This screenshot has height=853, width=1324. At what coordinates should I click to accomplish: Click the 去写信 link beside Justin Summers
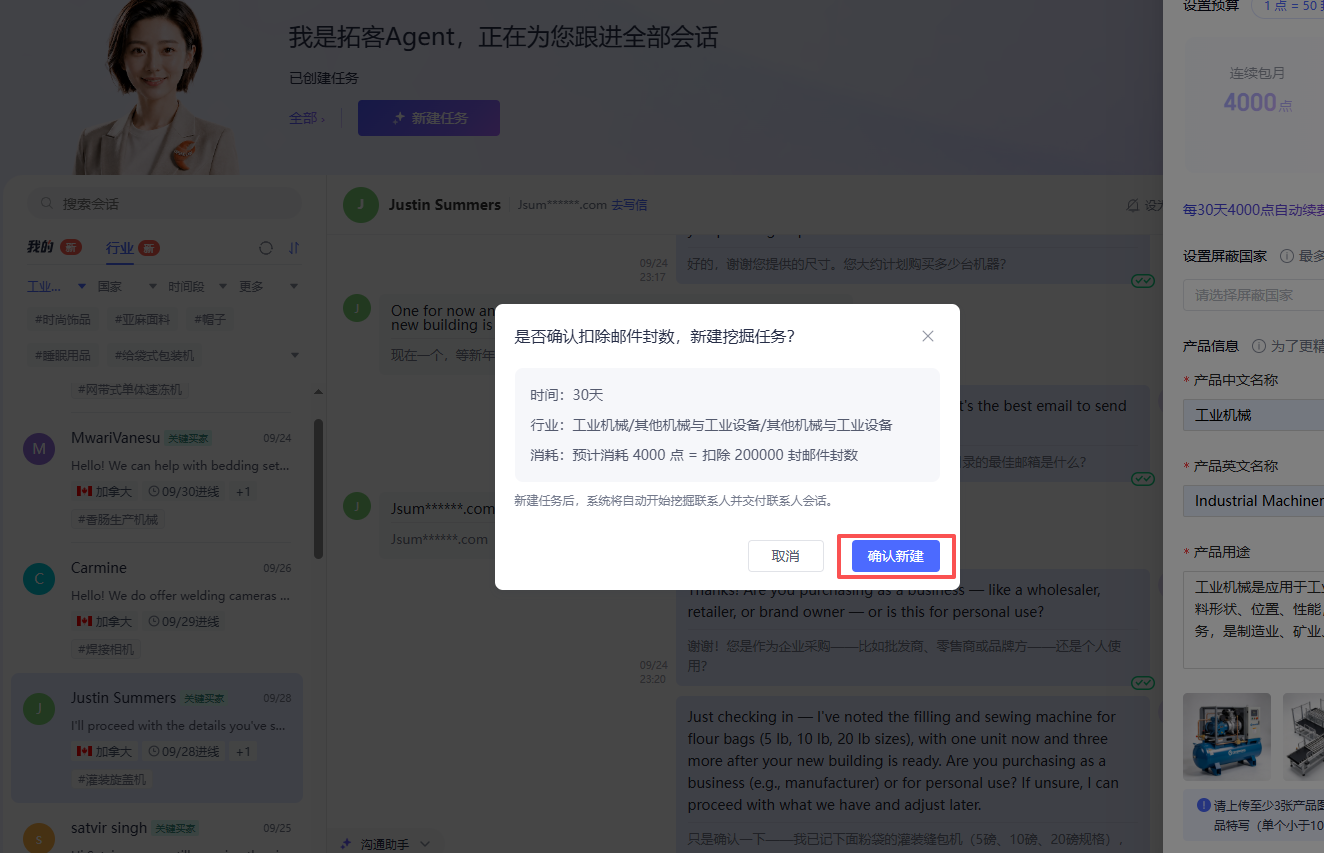click(x=629, y=205)
